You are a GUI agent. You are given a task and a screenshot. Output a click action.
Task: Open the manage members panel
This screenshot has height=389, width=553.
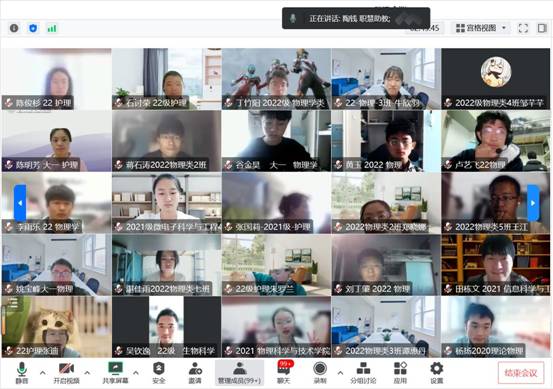pos(239,372)
